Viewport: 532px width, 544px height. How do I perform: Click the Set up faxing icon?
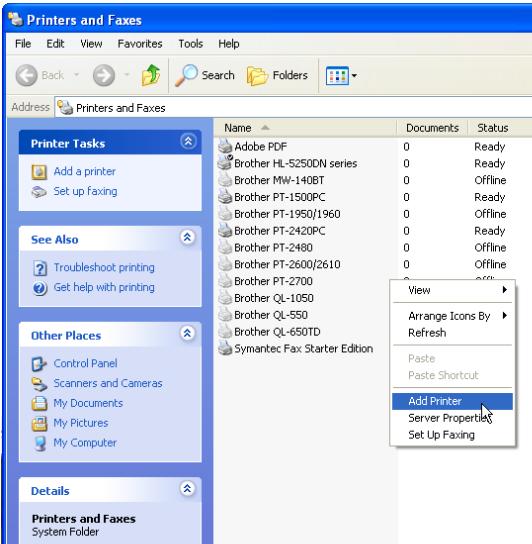point(39,192)
